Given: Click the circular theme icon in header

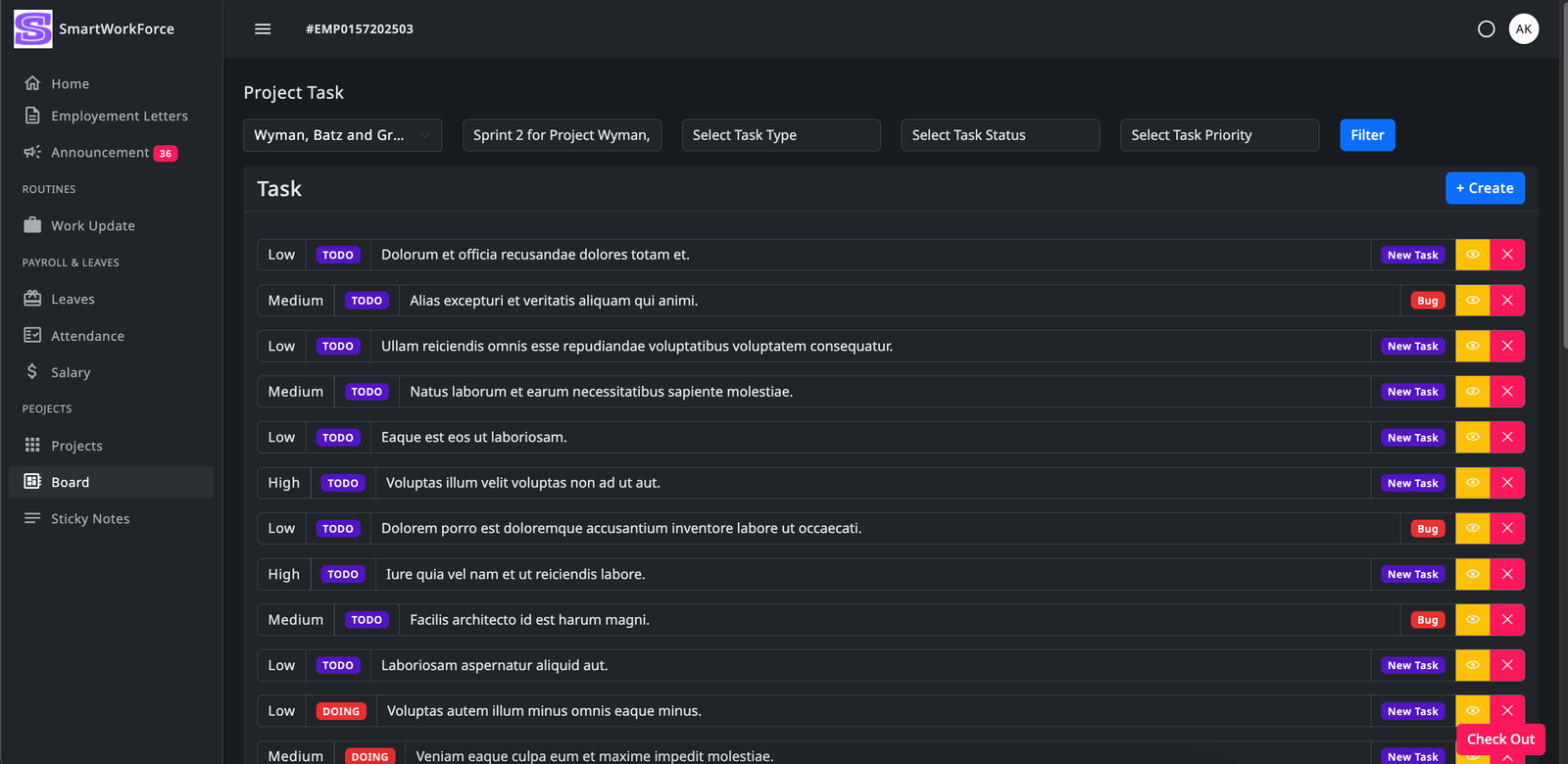Looking at the screenshot, I should coord(1486,29).
